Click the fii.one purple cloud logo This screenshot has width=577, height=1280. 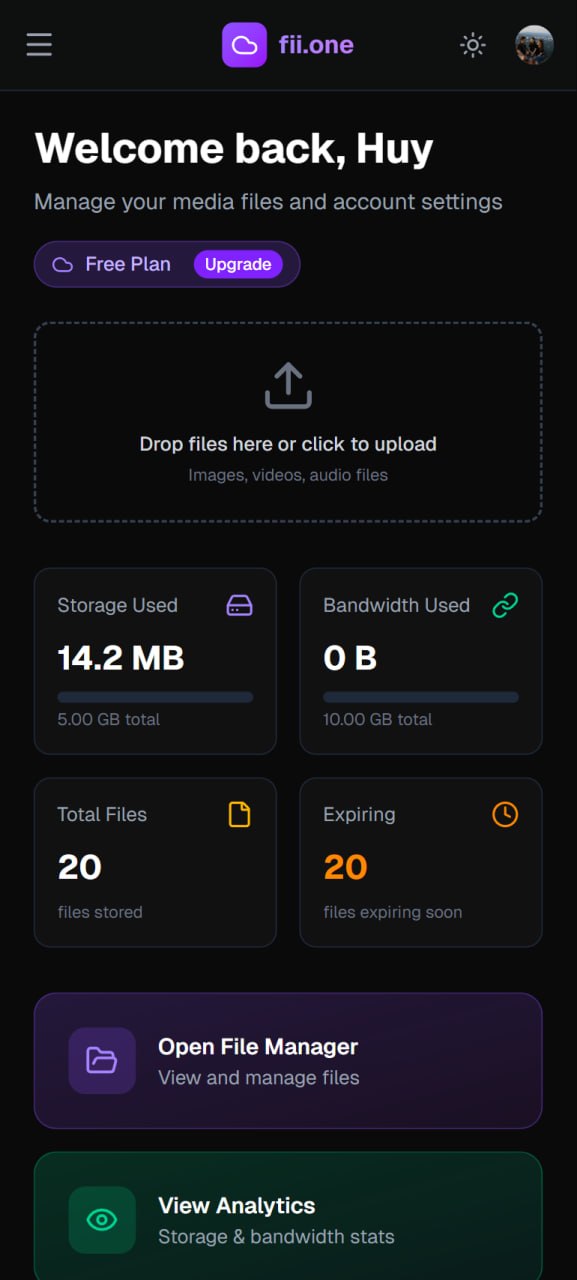point(244,45)
